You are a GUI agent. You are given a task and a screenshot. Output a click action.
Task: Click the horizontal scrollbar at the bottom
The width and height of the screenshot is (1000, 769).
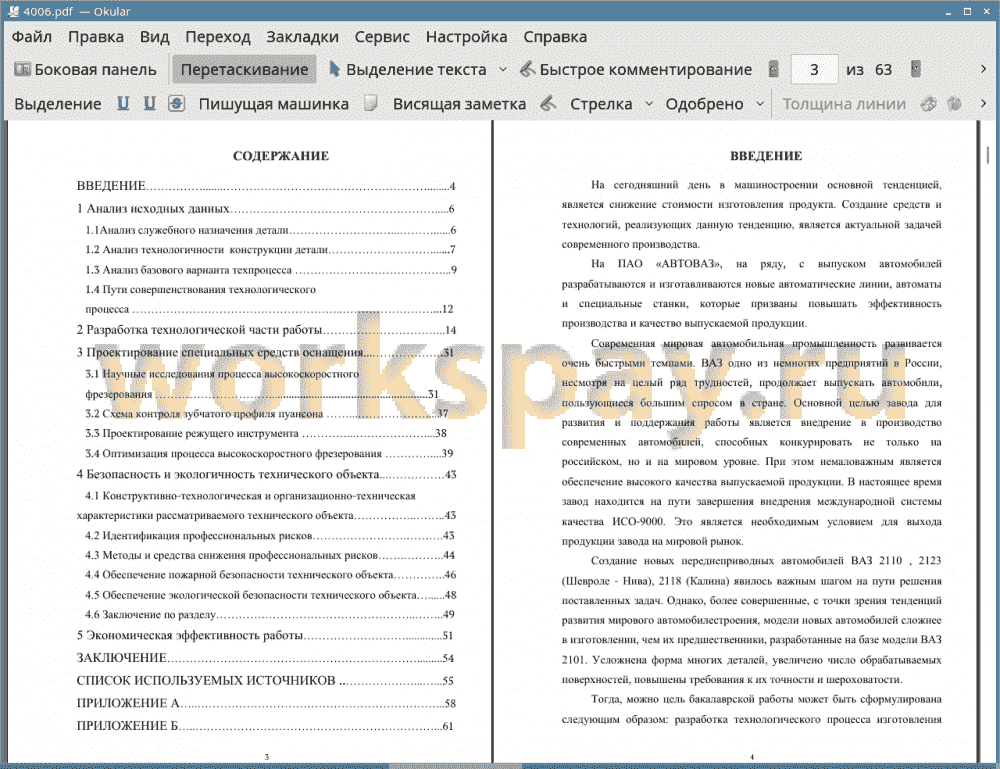(456, 766)
